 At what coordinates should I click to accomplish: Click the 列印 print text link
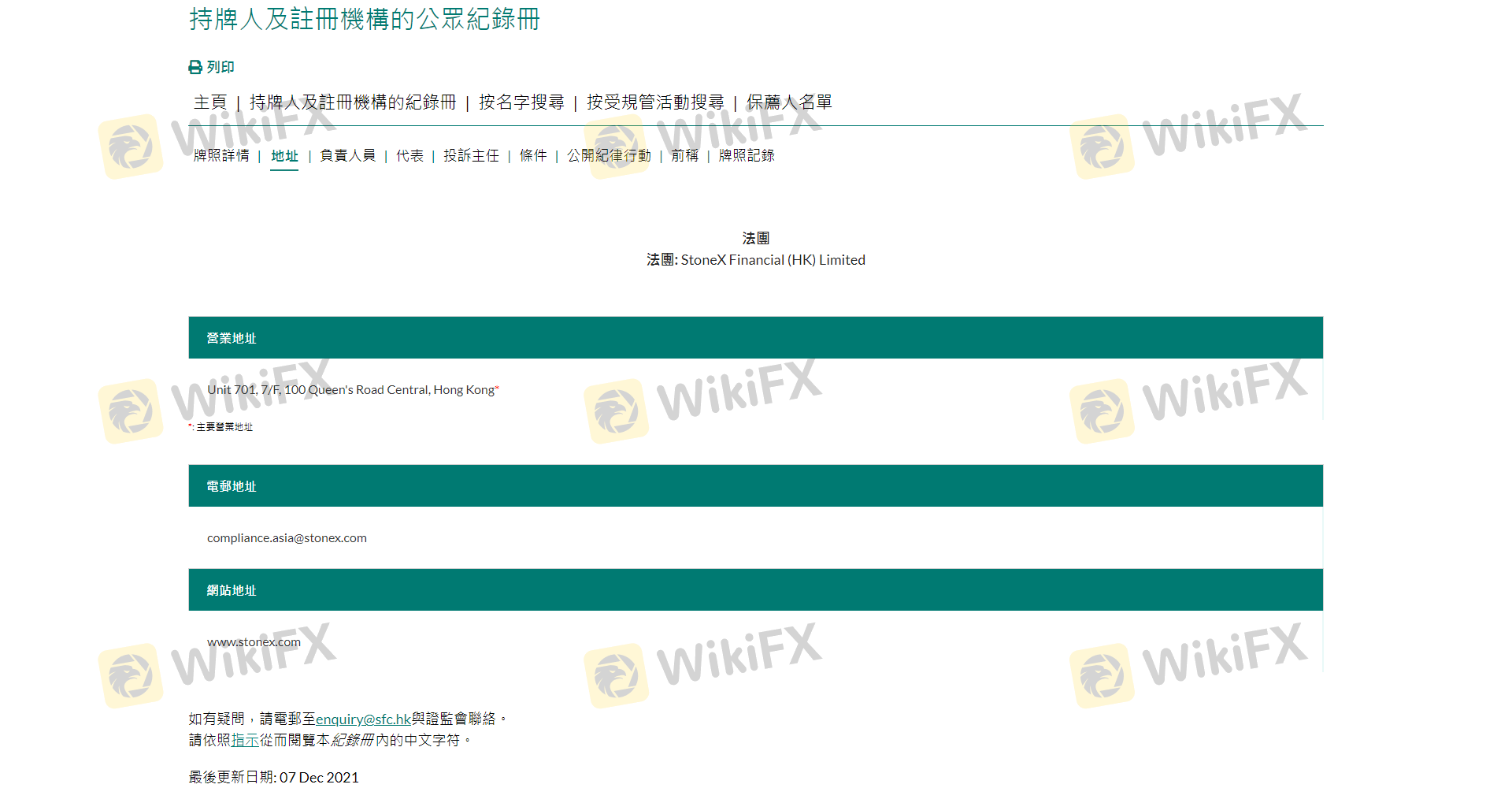[220, 68]
